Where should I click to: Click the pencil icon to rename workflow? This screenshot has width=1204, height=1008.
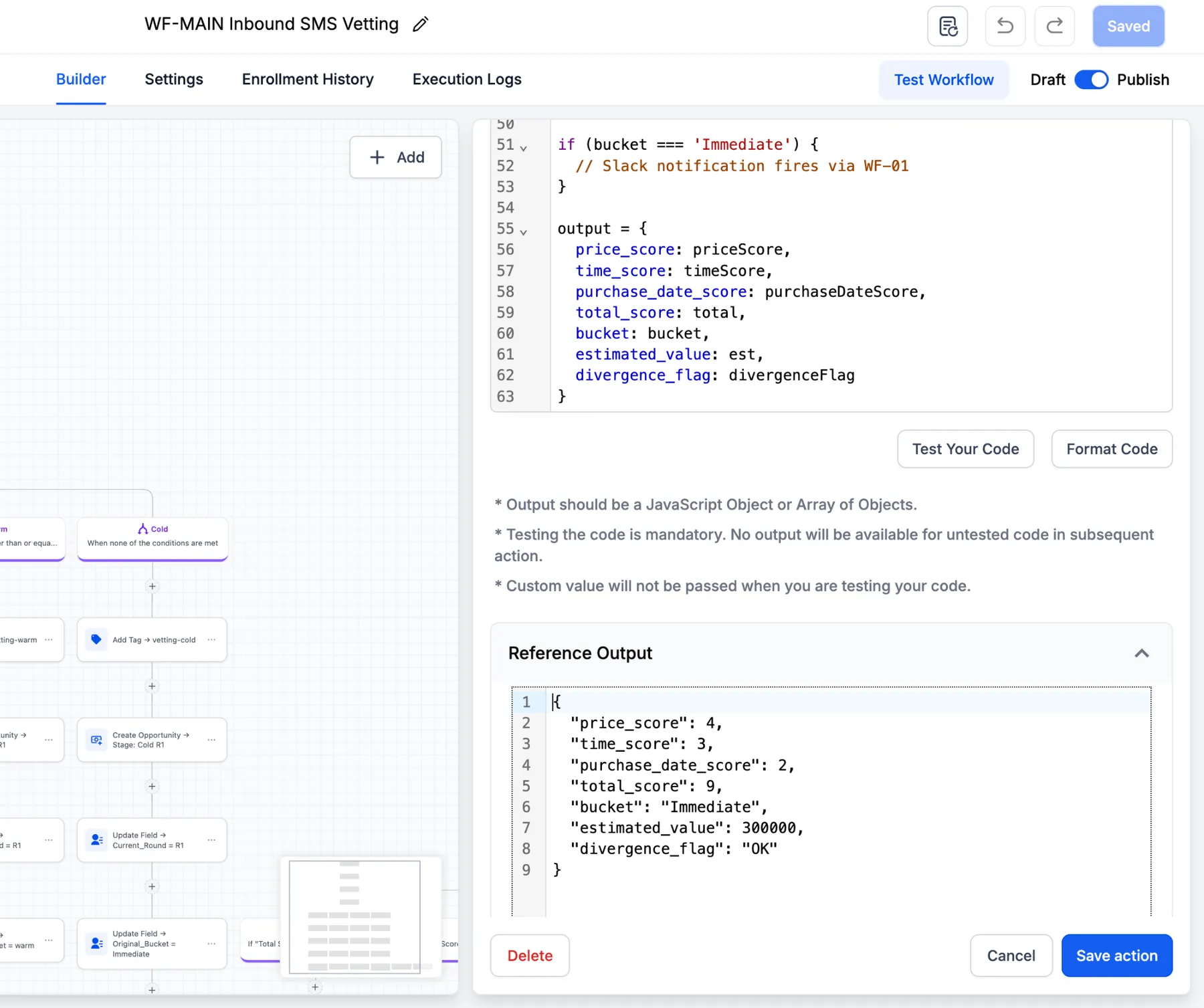point(420,25)
